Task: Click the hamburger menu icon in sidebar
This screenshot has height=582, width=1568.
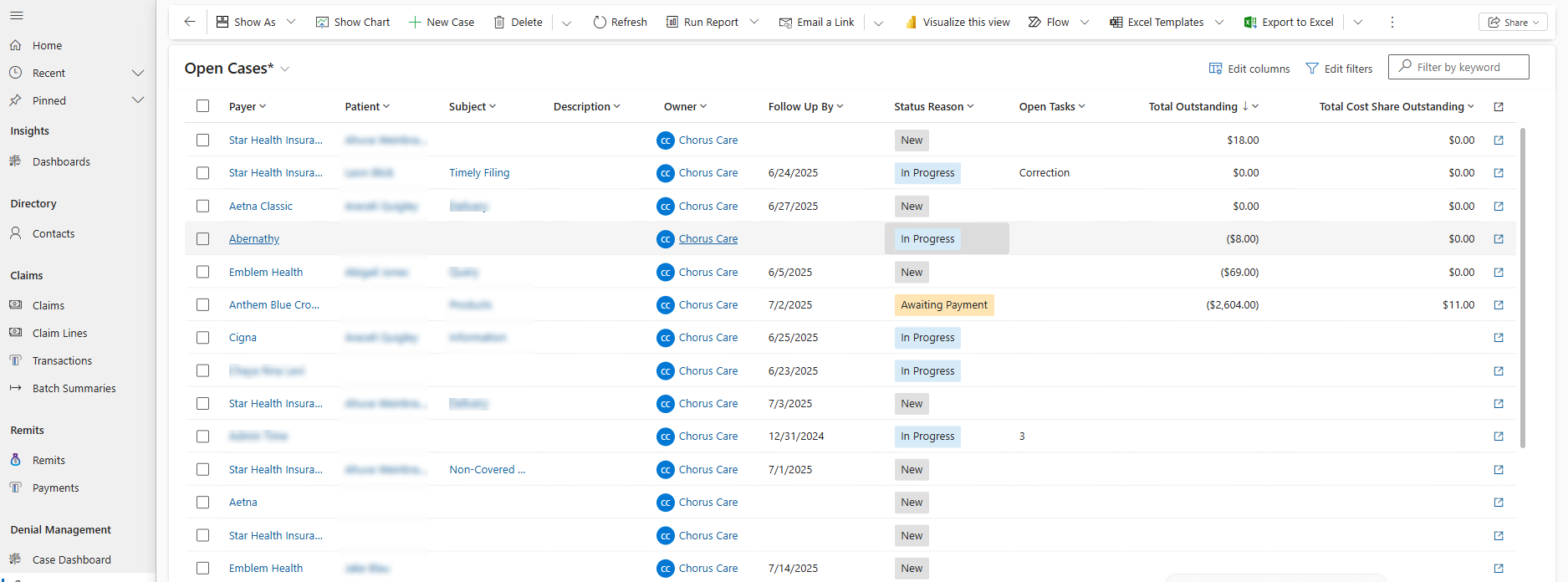Action: pos(17,16)
